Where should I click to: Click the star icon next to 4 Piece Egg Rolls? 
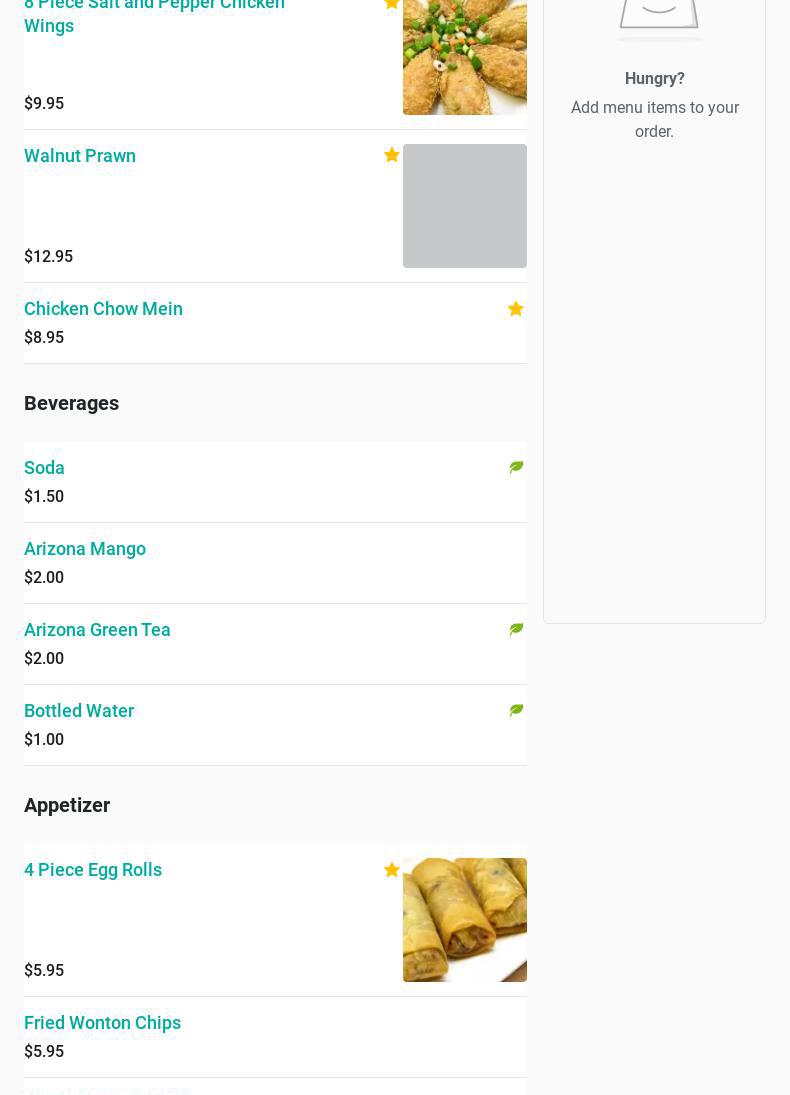[392, 870]
